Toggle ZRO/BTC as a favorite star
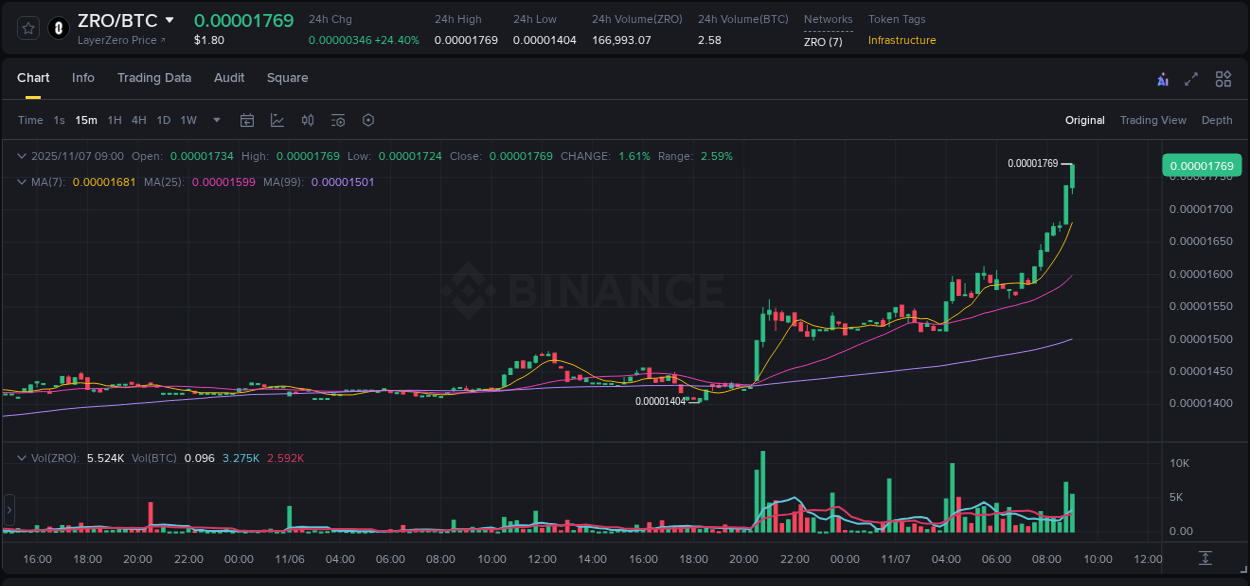The height and width of the screenshot is (586, 1250). tap(27, 27)
